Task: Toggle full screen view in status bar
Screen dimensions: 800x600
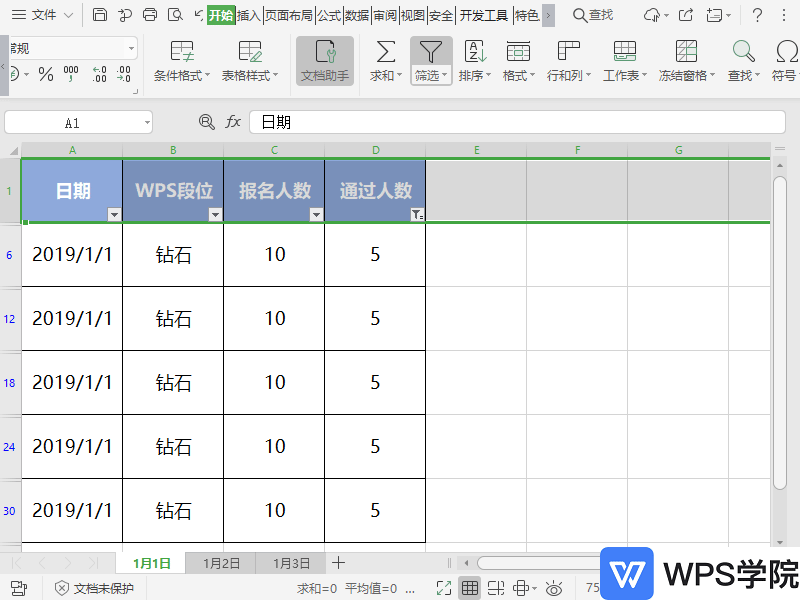Action: (x=443, y=588)
